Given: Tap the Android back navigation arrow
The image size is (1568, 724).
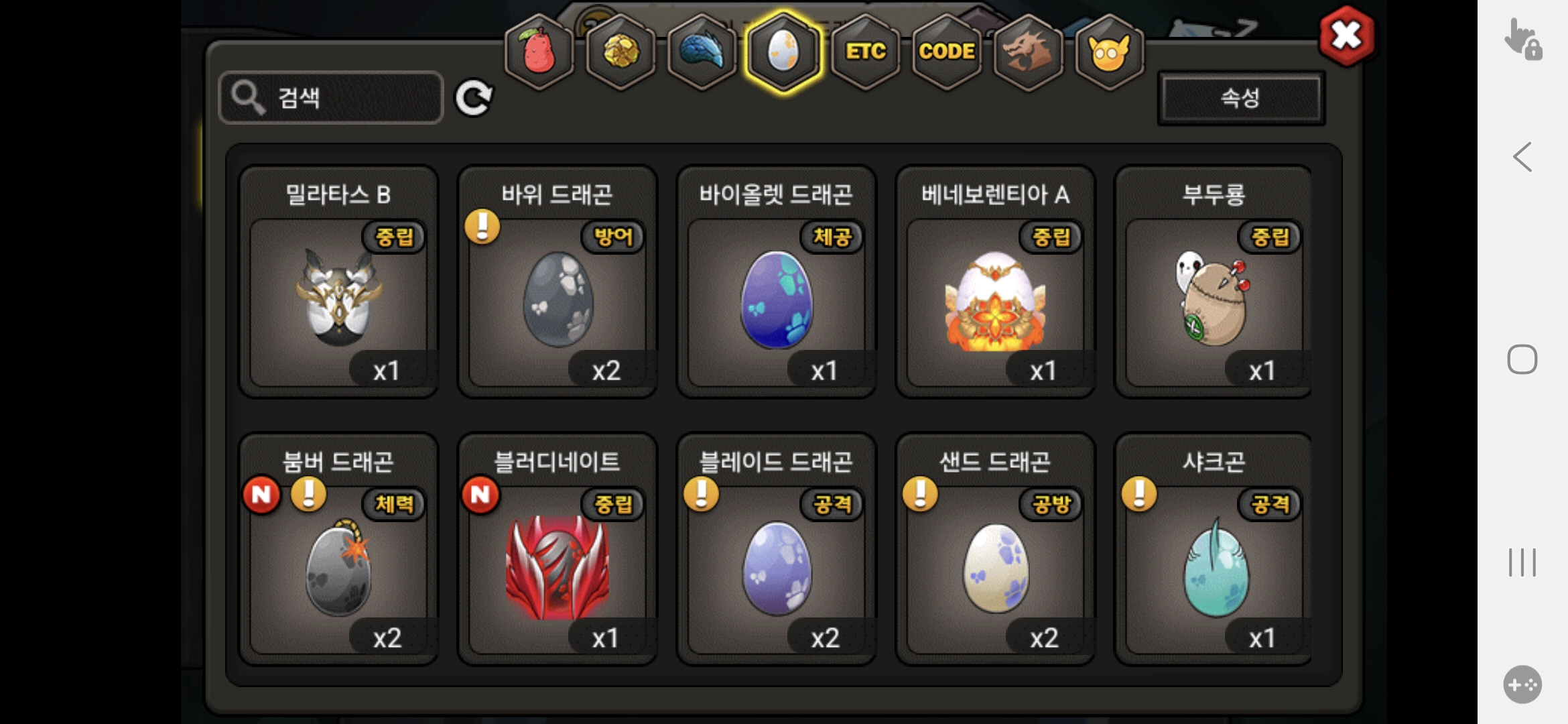Looking at the screenshot, I should click(1522, 157).
